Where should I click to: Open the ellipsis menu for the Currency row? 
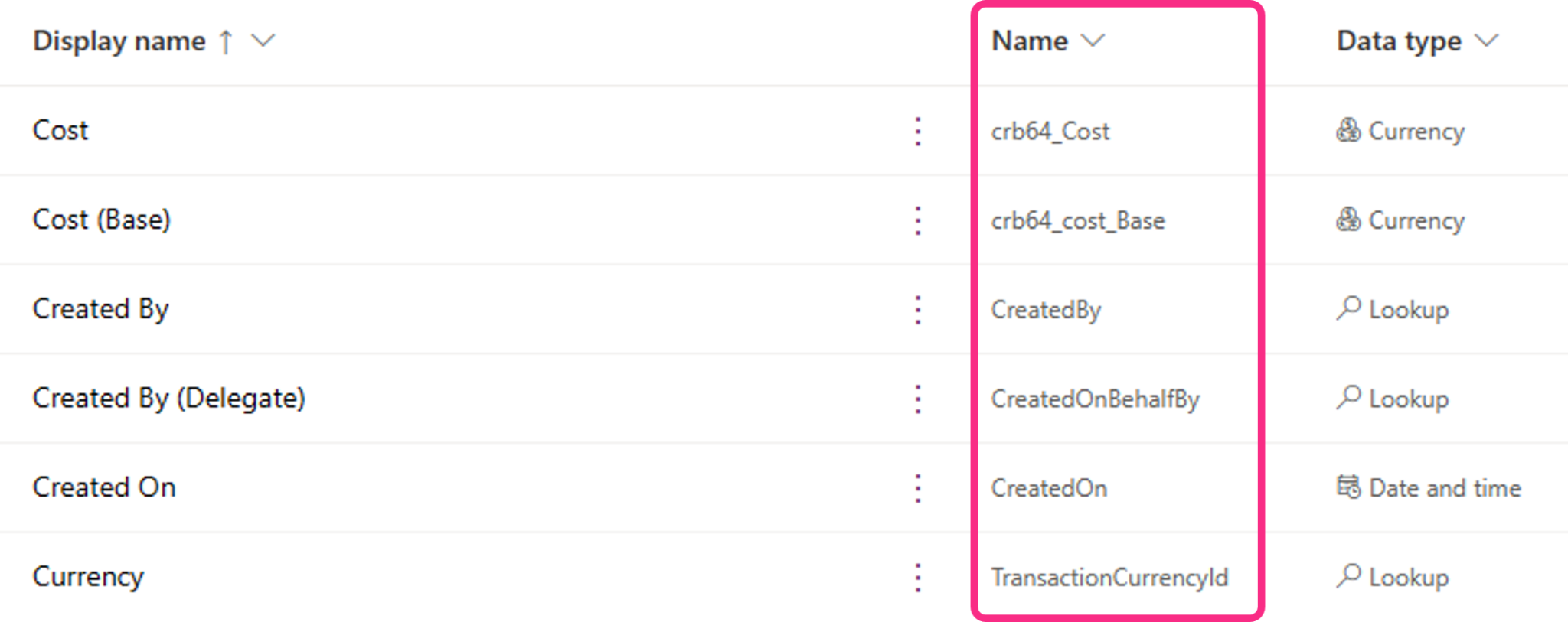[x=917, y=577]
